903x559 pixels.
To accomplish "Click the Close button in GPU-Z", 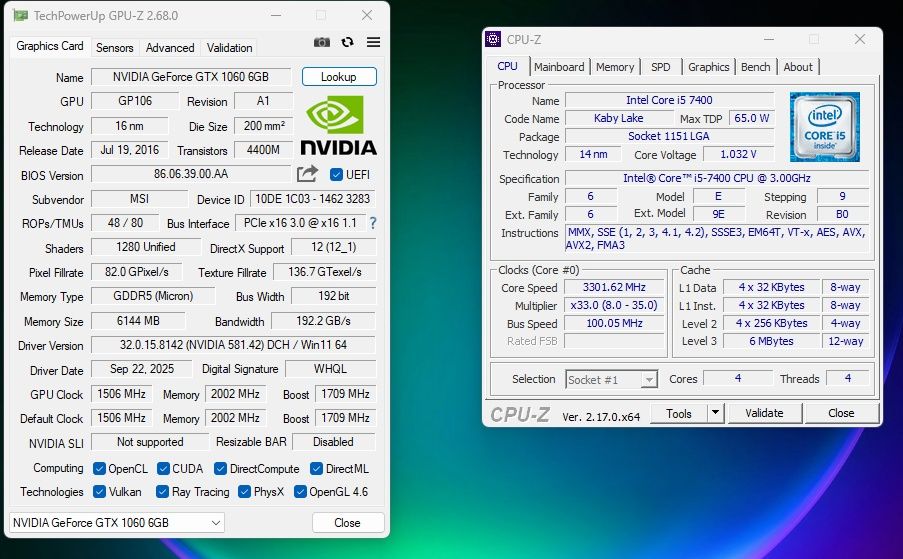I will click(x=347, y=523).
